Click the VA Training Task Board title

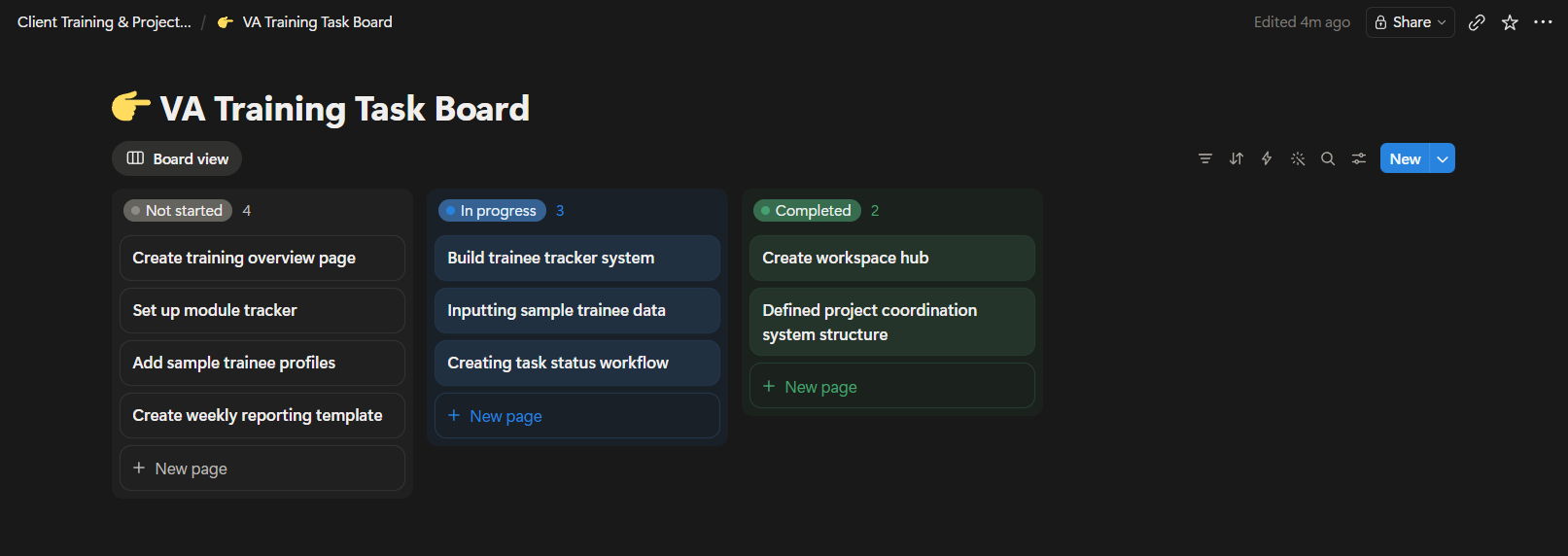pos(344,109)
